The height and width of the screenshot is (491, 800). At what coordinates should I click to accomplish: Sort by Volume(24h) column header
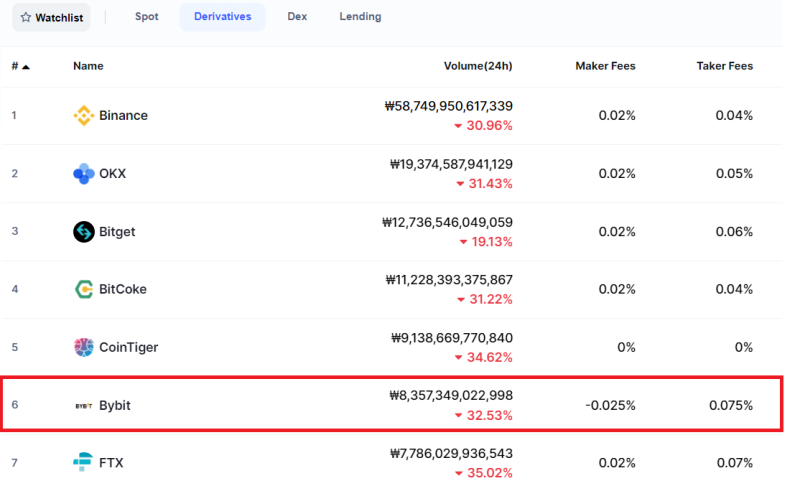click(x=478, y=66)
